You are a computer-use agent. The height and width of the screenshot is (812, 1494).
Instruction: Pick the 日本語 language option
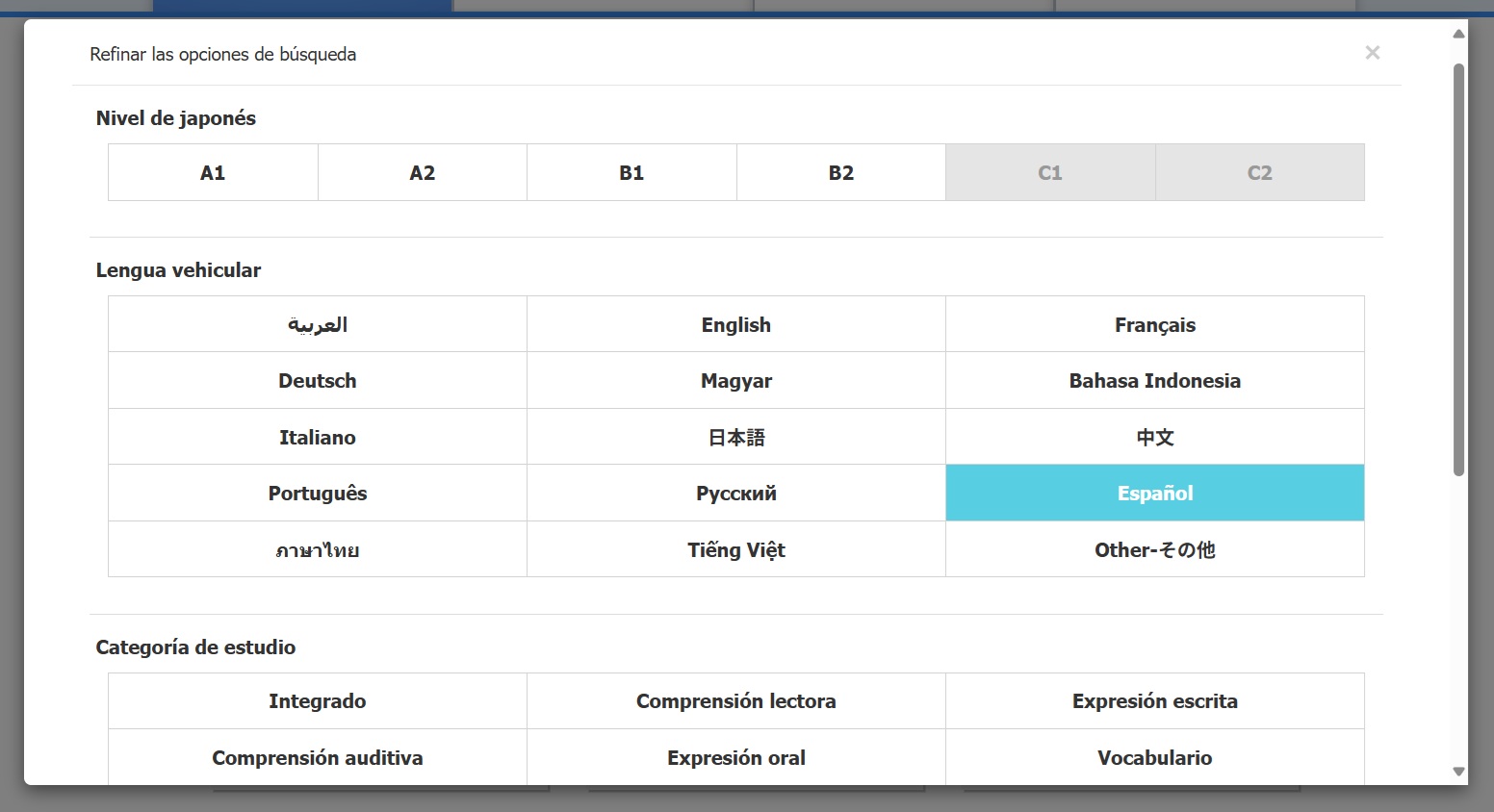735,438
